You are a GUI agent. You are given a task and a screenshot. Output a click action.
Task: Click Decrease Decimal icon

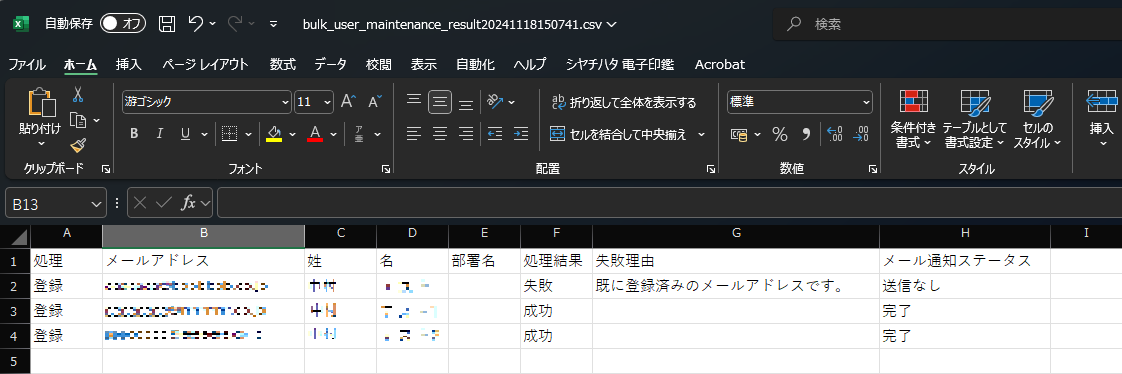click(x=862, y=134)
